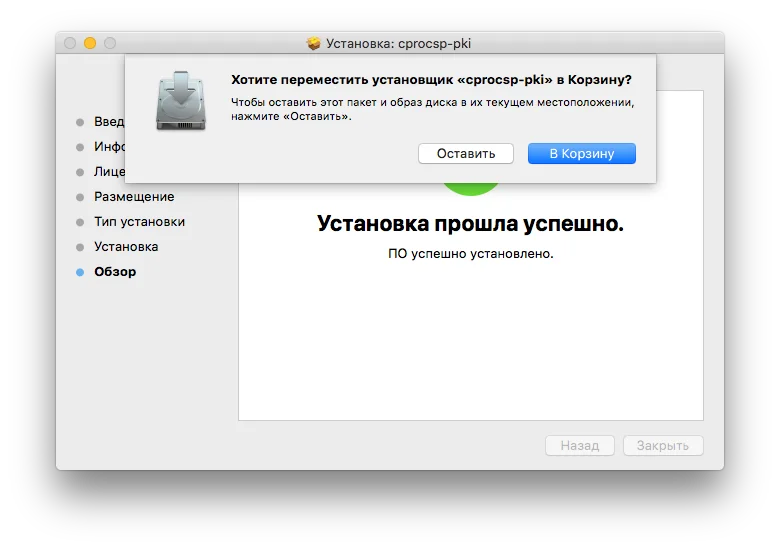Click the 'ПО успешно установлено.' text
The width and height of the screenshot is (780, 550).
click(471, 254)
